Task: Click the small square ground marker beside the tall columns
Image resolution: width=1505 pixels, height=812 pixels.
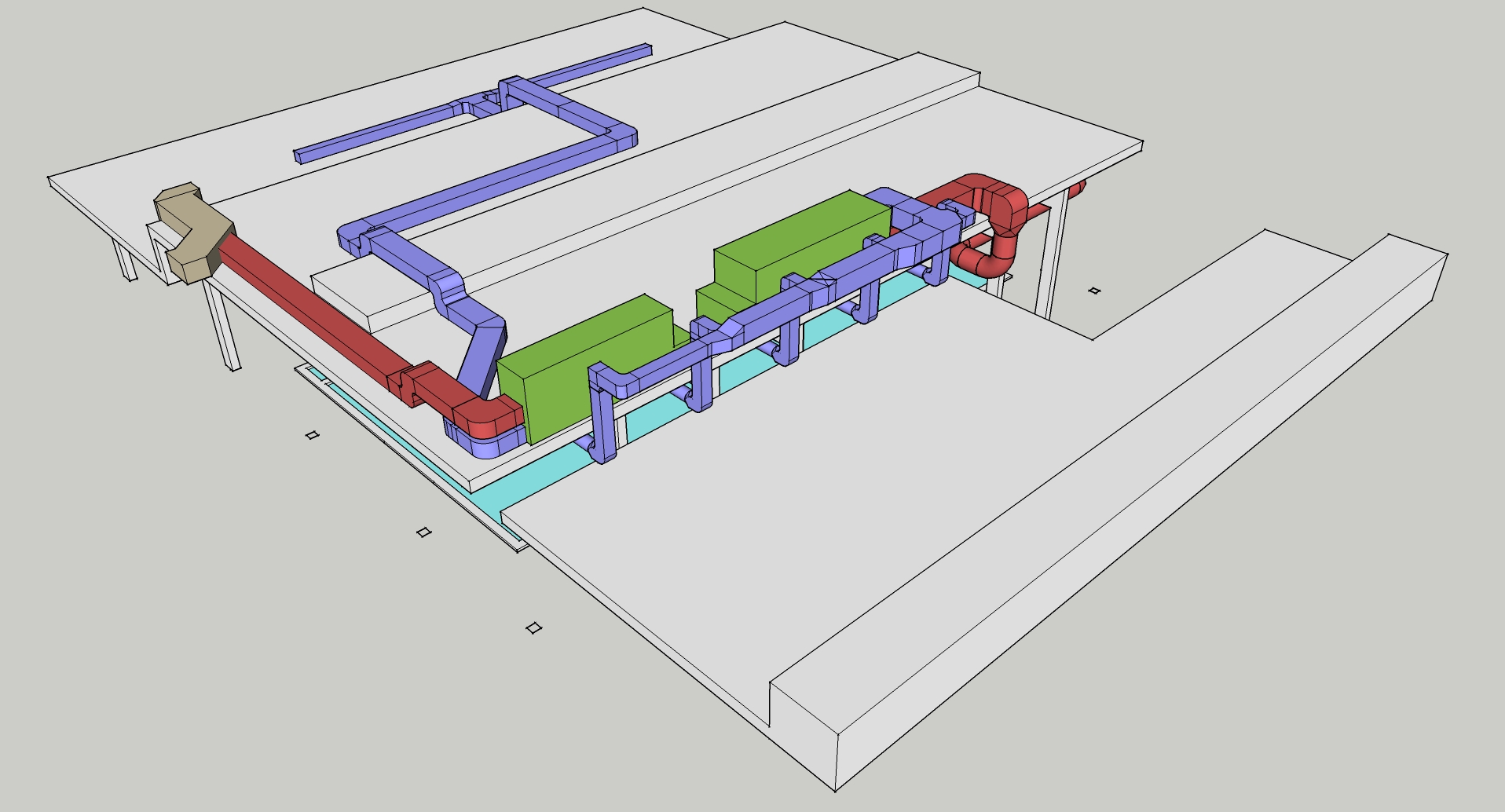Action: pyautogui.click(x=1094, y=291)
